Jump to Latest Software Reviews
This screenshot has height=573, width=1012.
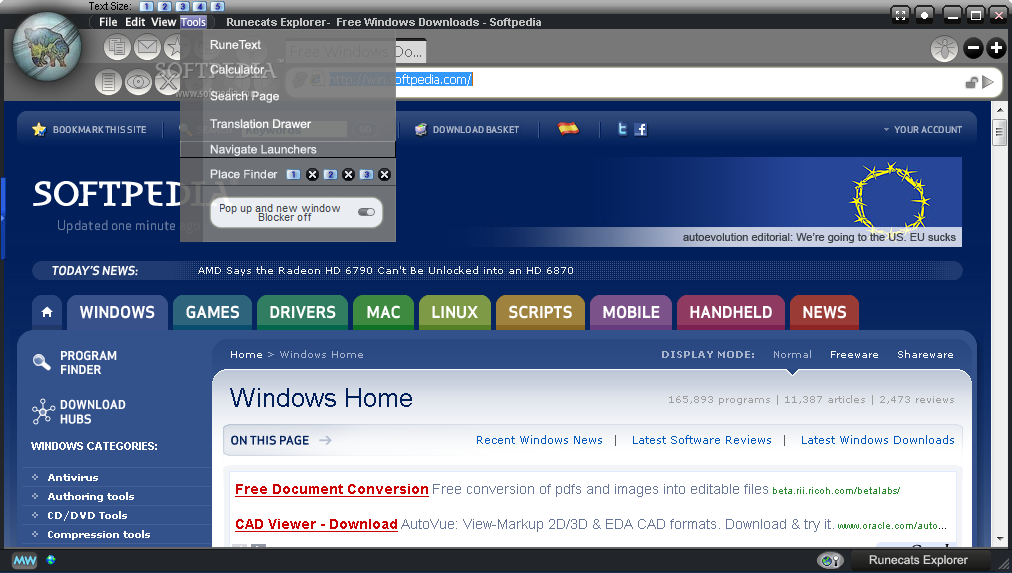tap(702, 440)
